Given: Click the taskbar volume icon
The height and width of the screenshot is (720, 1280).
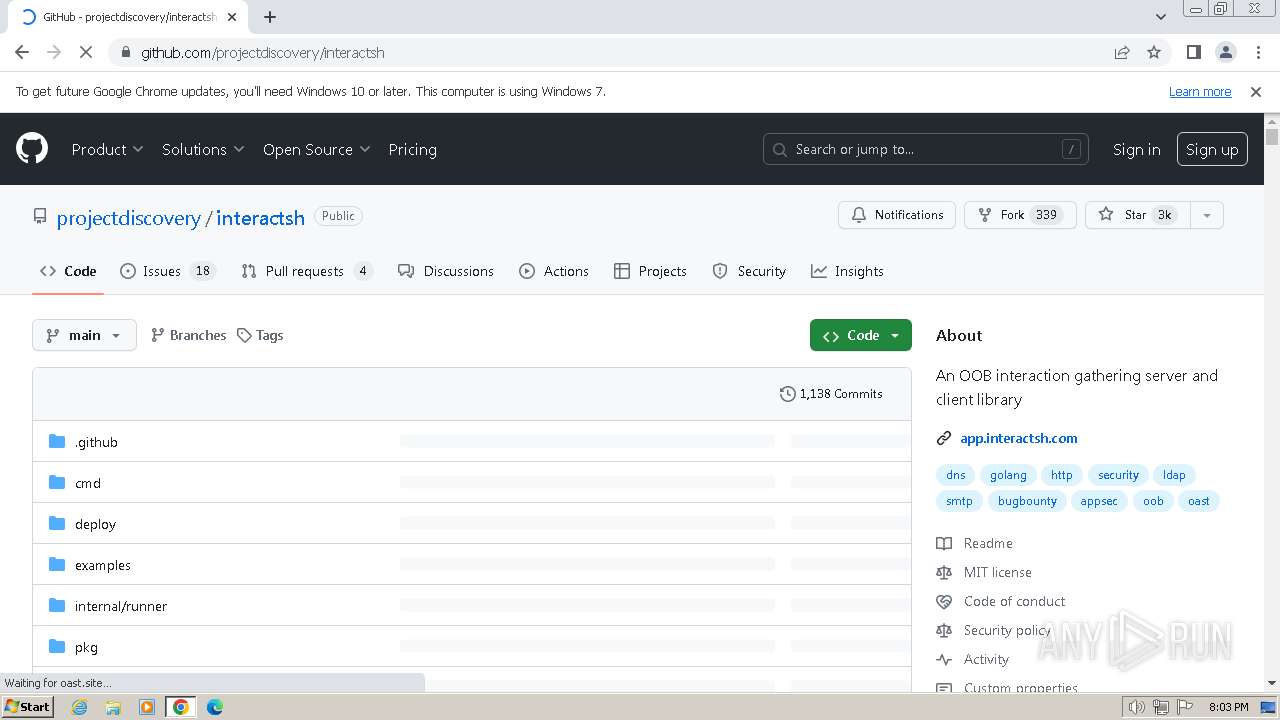Looking at the screenshot, I should tap(1137, 707).
